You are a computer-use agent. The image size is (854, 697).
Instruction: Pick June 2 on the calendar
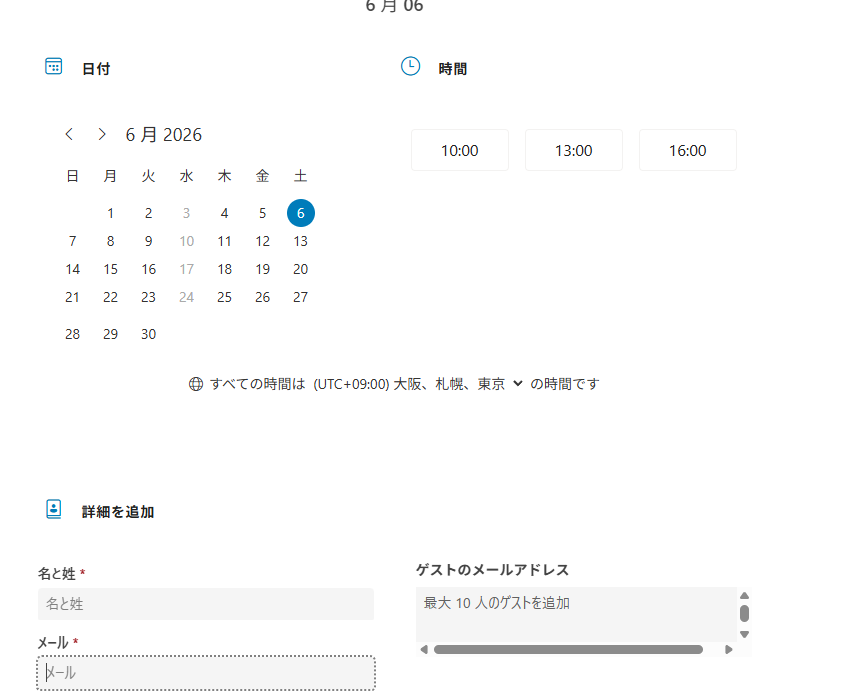coord(149,213)
